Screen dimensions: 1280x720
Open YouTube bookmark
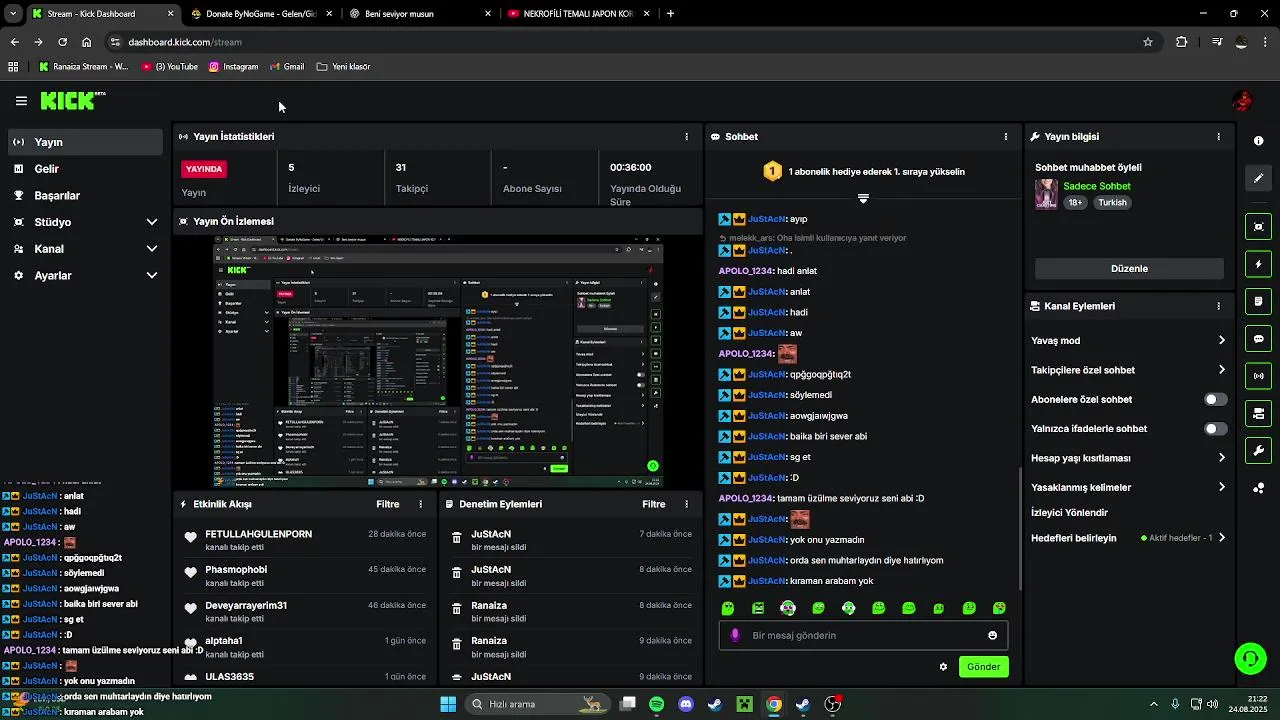(x=170, y=67)
